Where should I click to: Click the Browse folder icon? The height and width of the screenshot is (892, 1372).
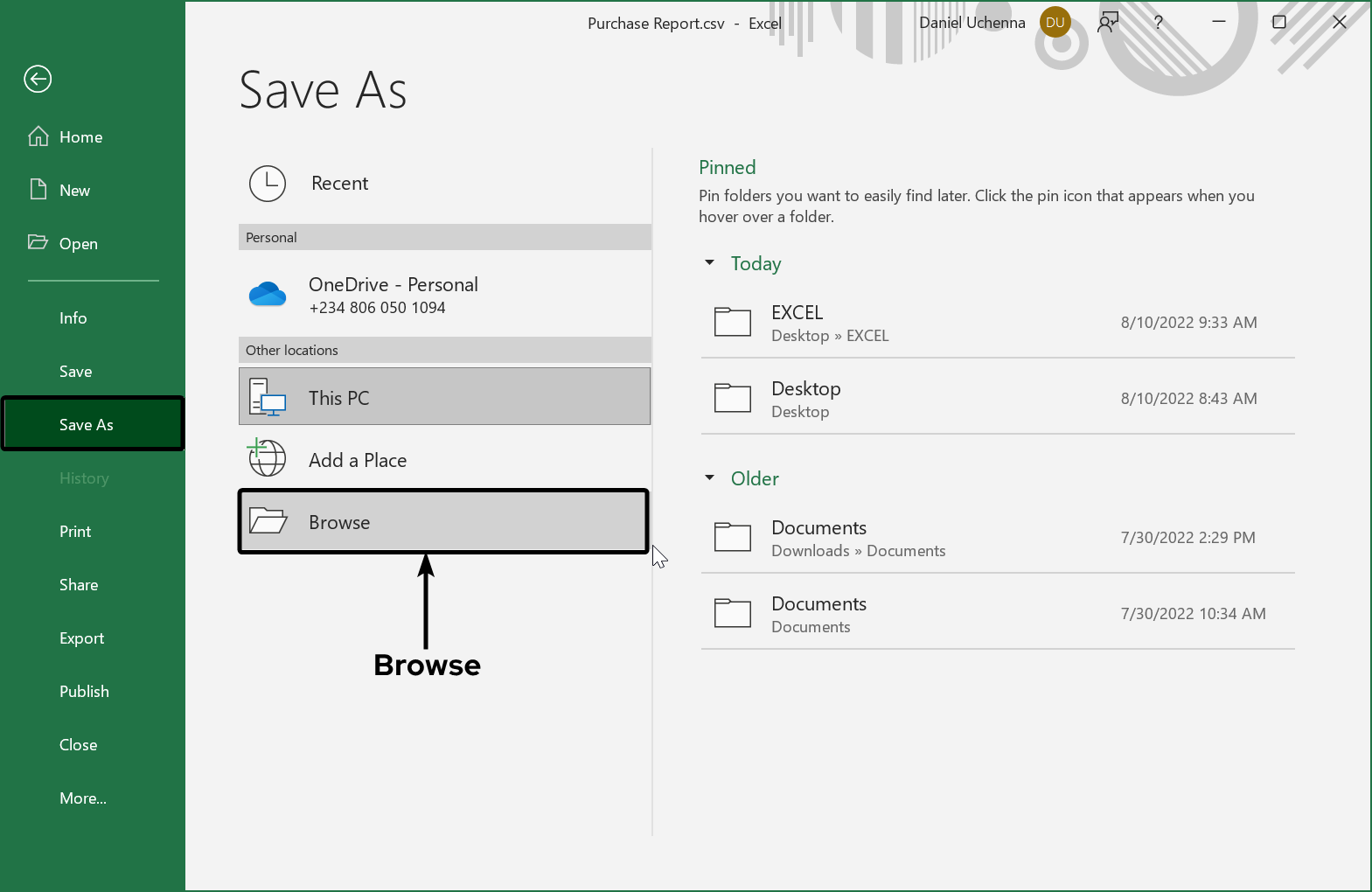point(268,521)
